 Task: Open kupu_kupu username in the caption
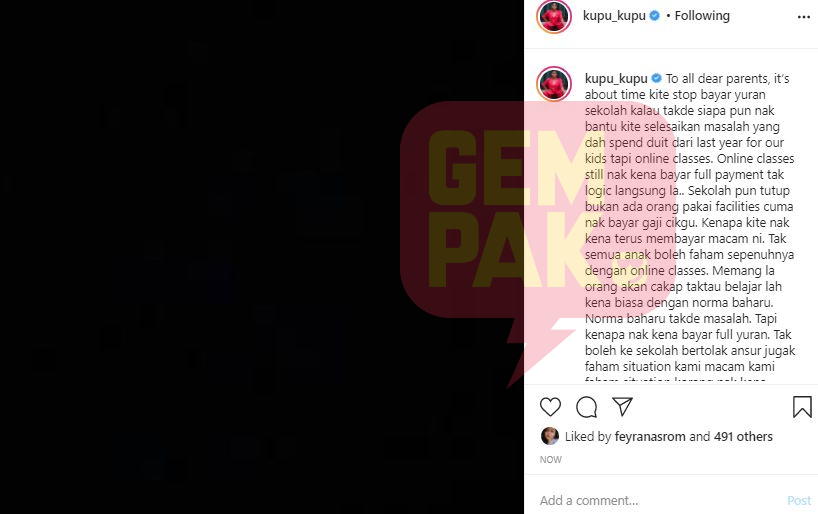coord(616,79)
